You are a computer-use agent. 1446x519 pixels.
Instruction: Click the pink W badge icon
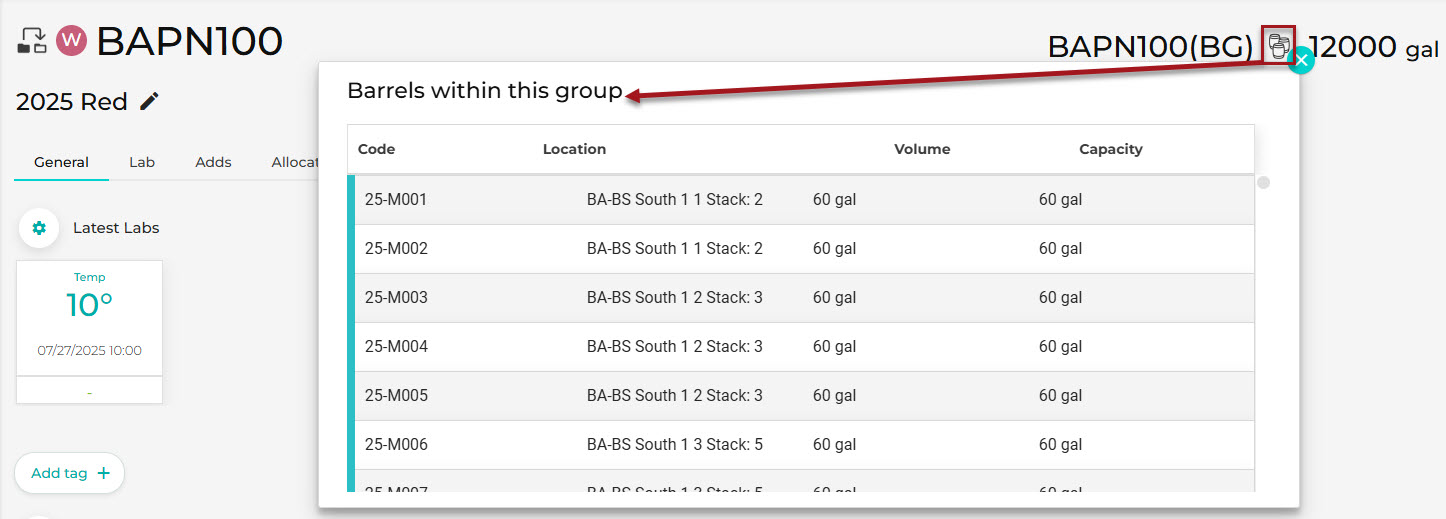click(72, 41)
